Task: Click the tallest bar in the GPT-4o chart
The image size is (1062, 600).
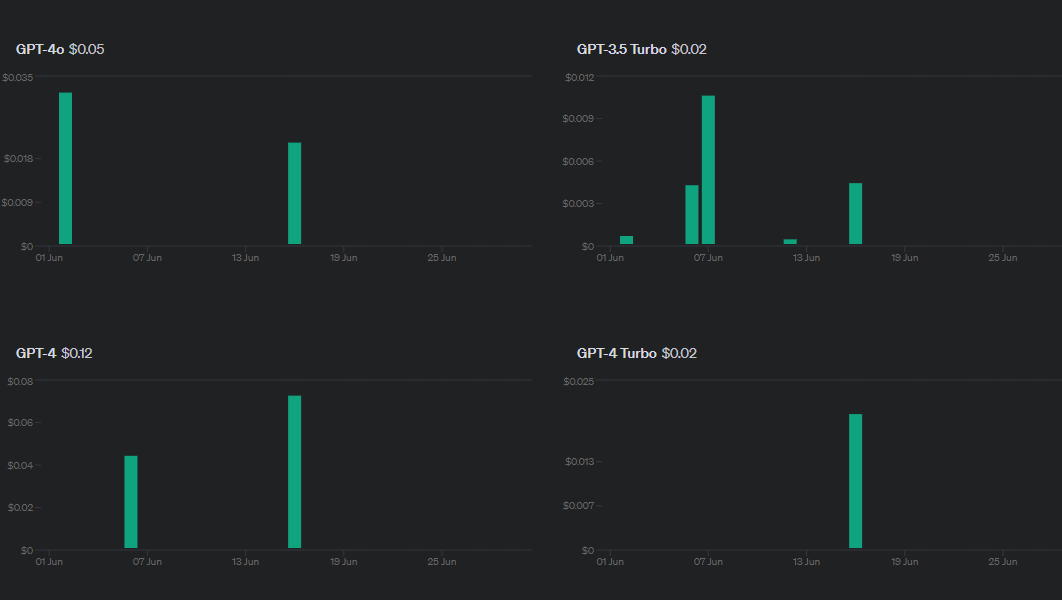Action: [x=66, y=168]
